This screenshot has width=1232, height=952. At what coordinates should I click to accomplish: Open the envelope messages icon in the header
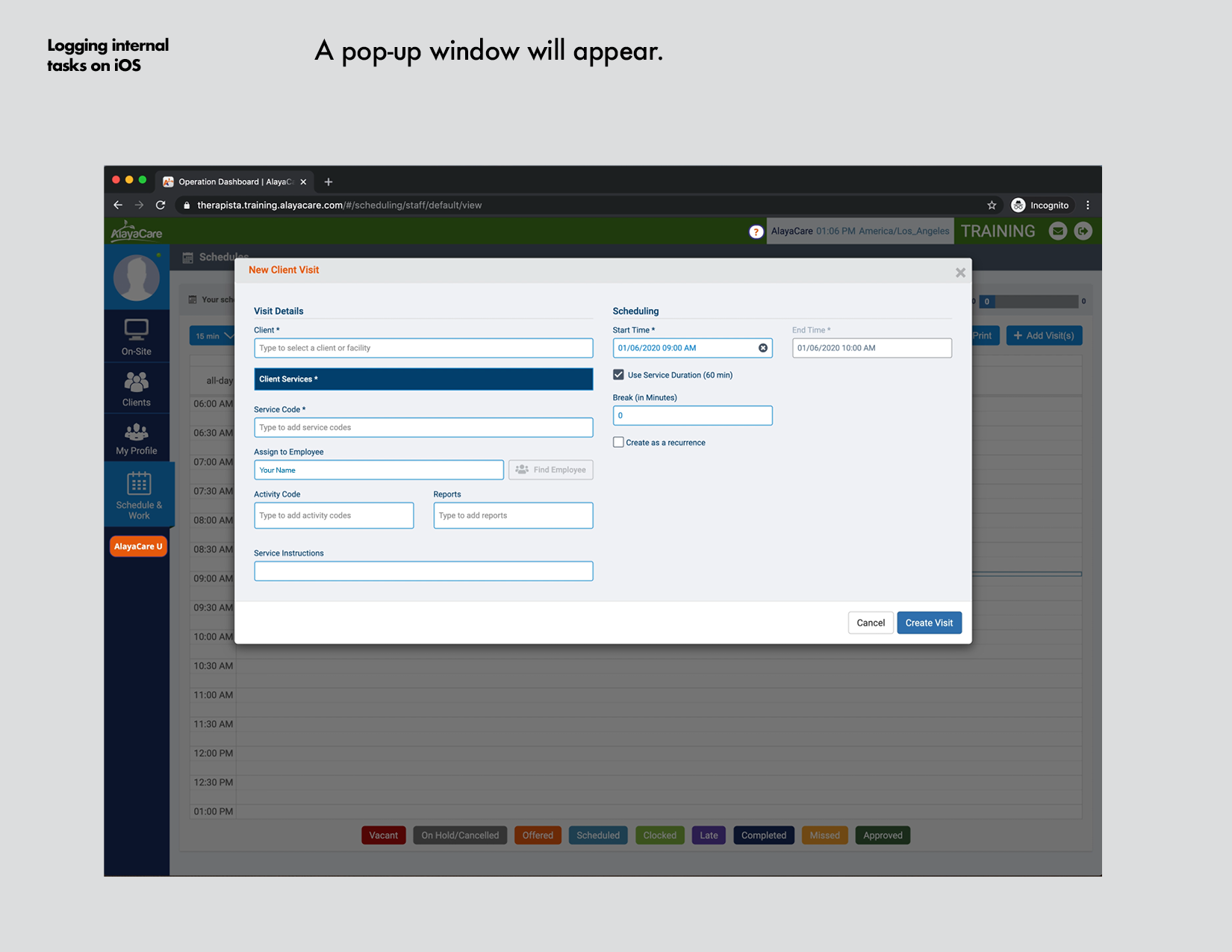pyautogui.click(x=1058, y=231)
